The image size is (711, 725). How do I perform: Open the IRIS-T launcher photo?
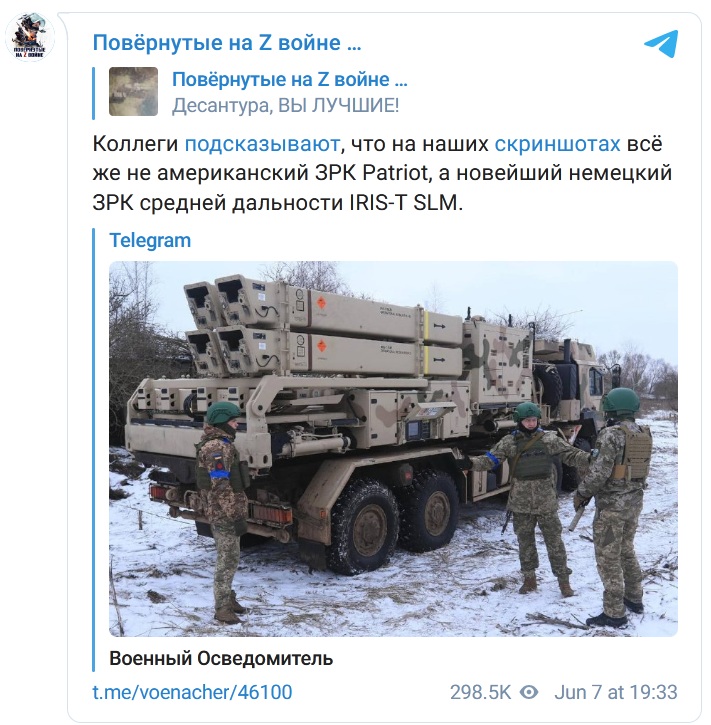393,449
